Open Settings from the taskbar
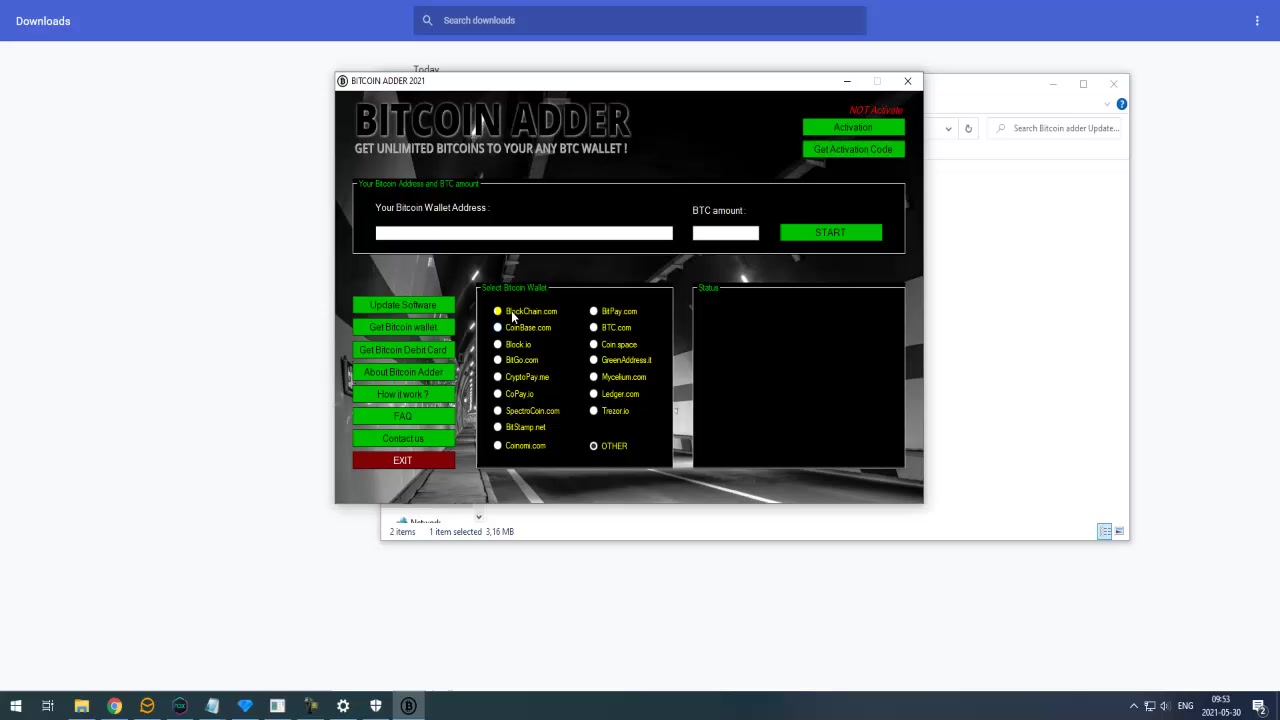The height and width of the screenshot is (720, 1280). pos(343,706)
